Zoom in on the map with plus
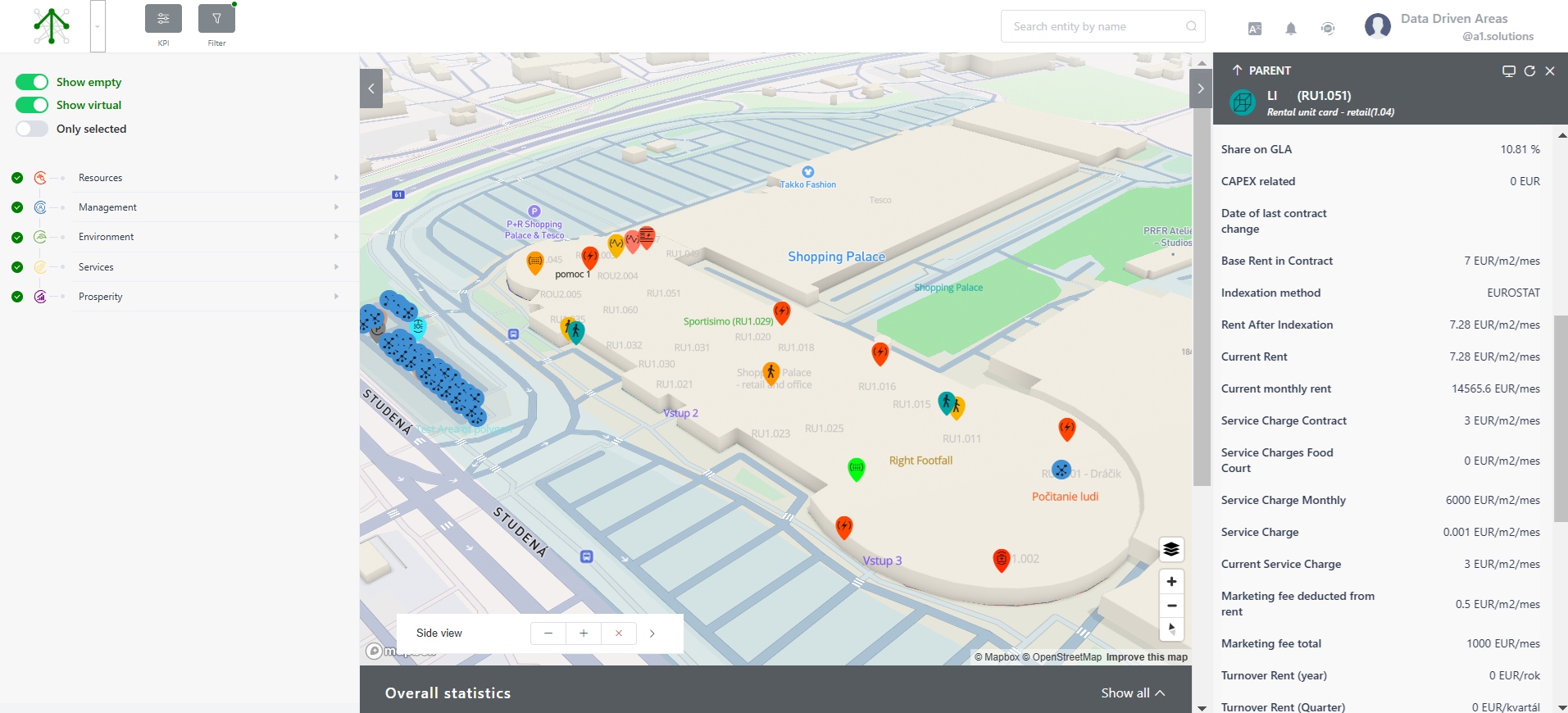The width and height of the screenshot is (1568, 713). pos(1171,581)
